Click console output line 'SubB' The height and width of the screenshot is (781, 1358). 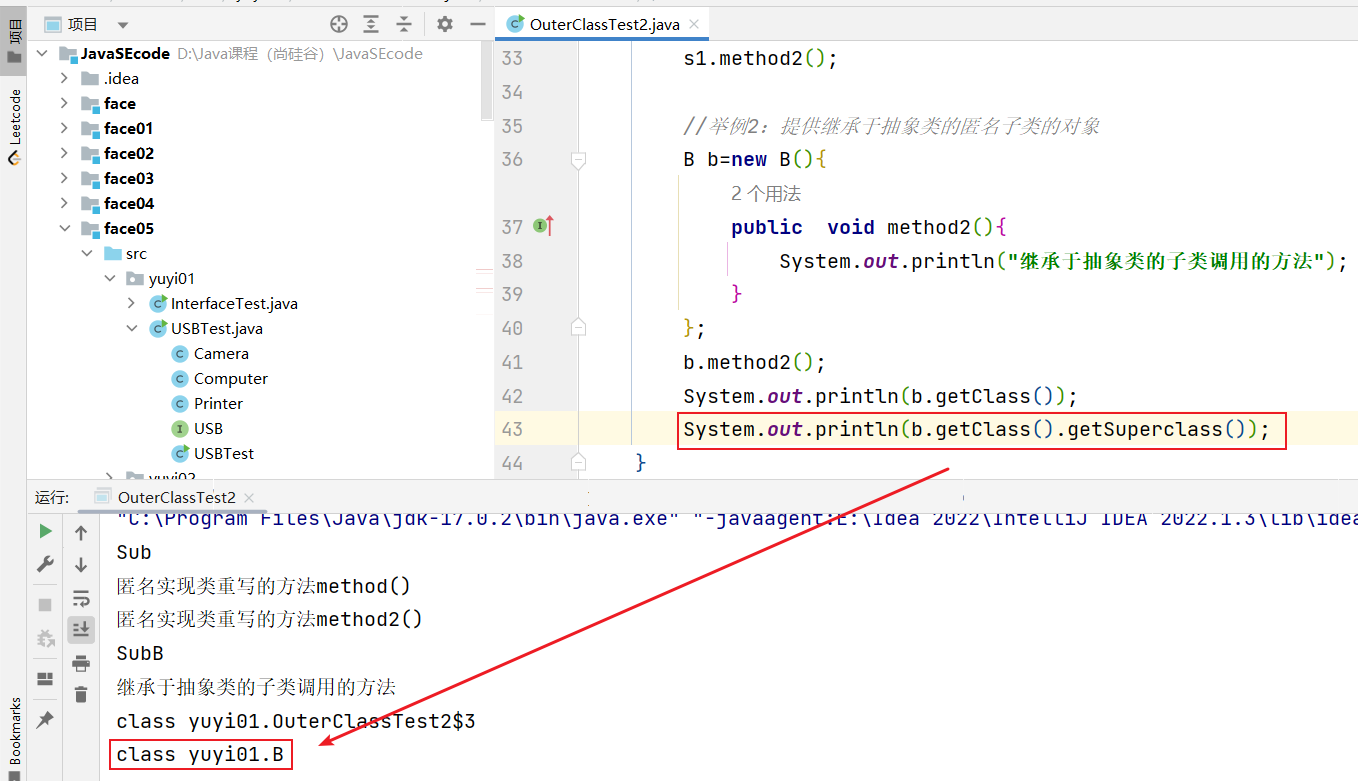pyautogui.click(x=140, y=653)
